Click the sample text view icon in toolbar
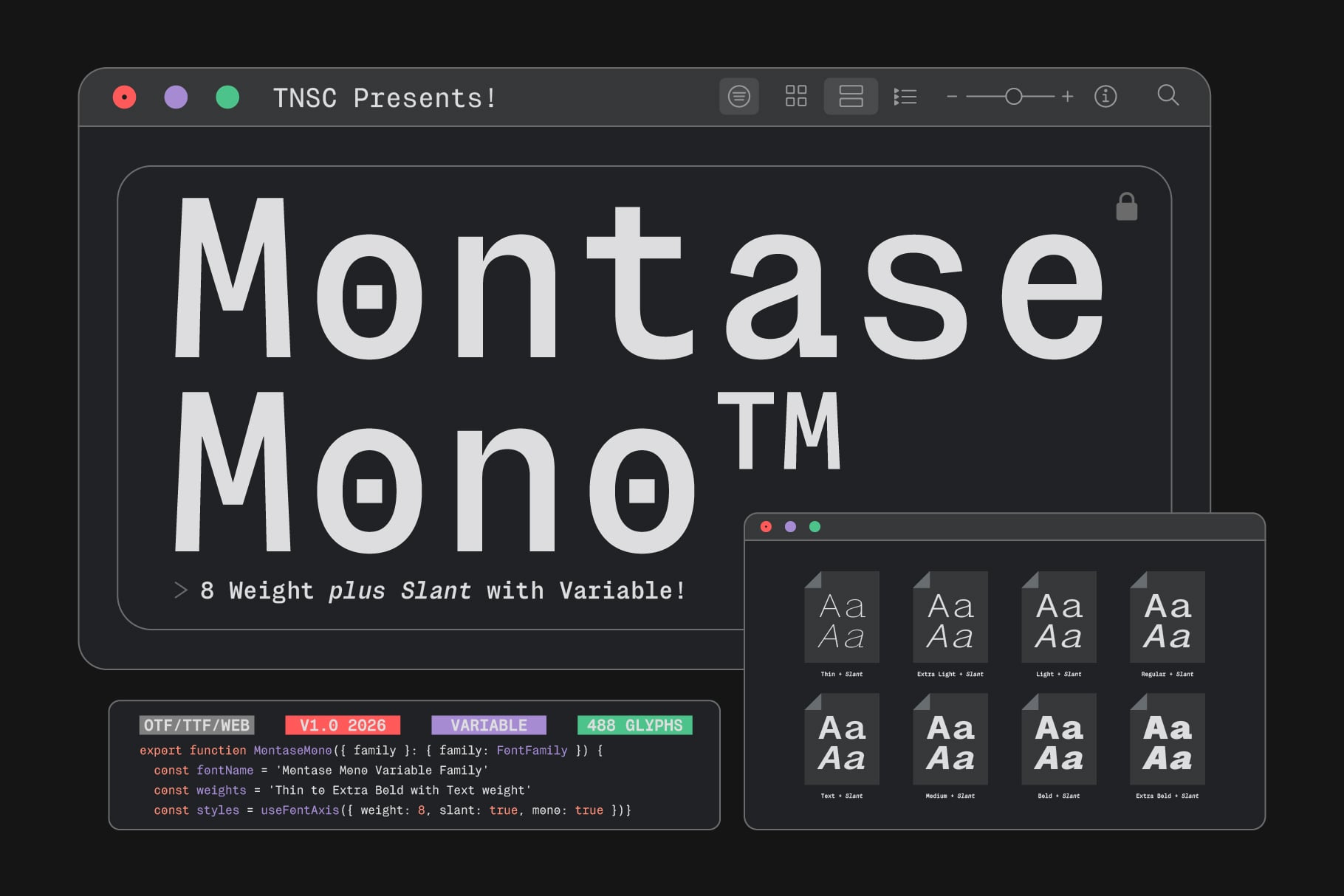The height and width of the screenshot is (896, 1344). 739,97
